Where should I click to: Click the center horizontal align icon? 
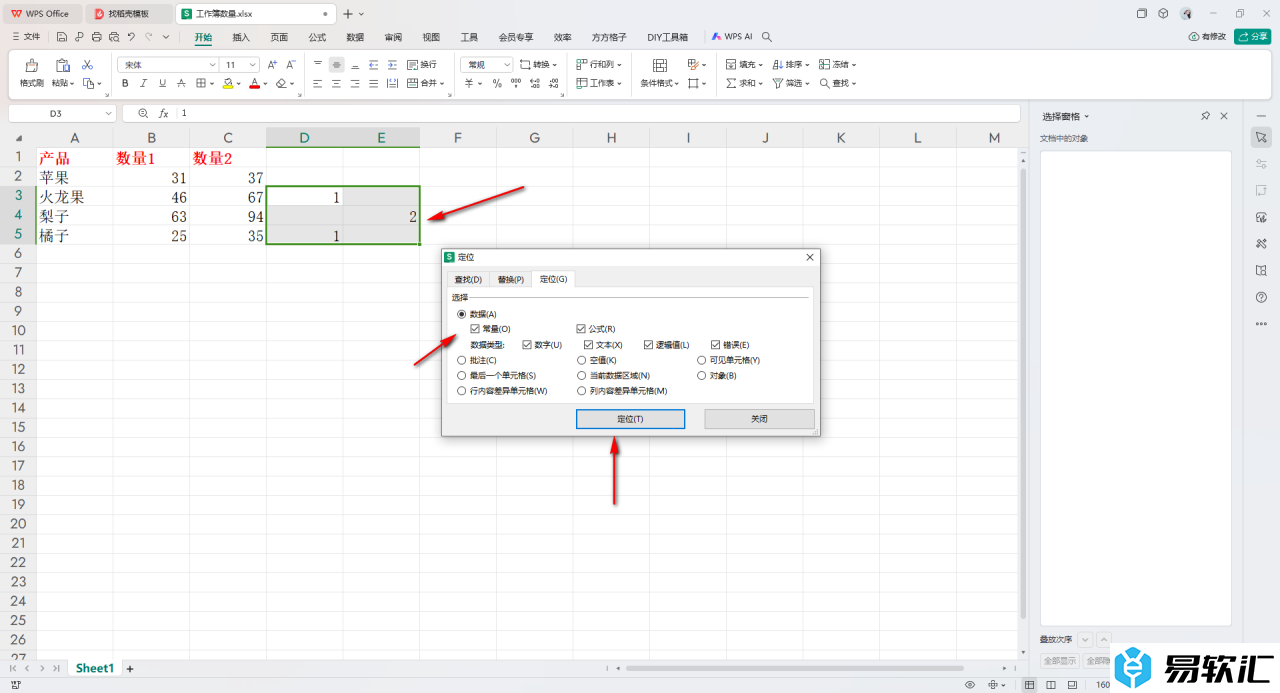(336, 84)
